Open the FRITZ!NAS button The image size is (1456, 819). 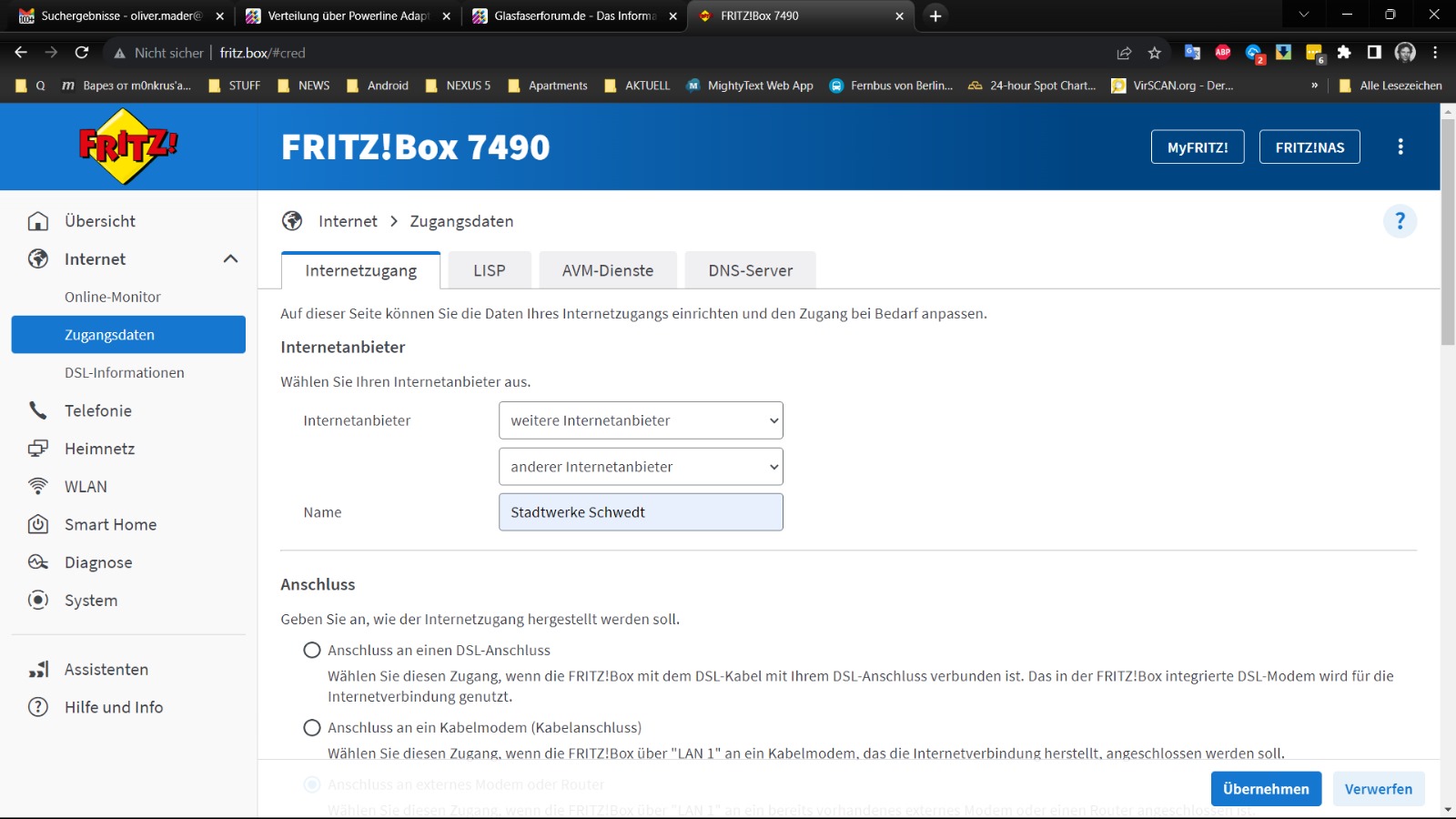click(1309, 147)
